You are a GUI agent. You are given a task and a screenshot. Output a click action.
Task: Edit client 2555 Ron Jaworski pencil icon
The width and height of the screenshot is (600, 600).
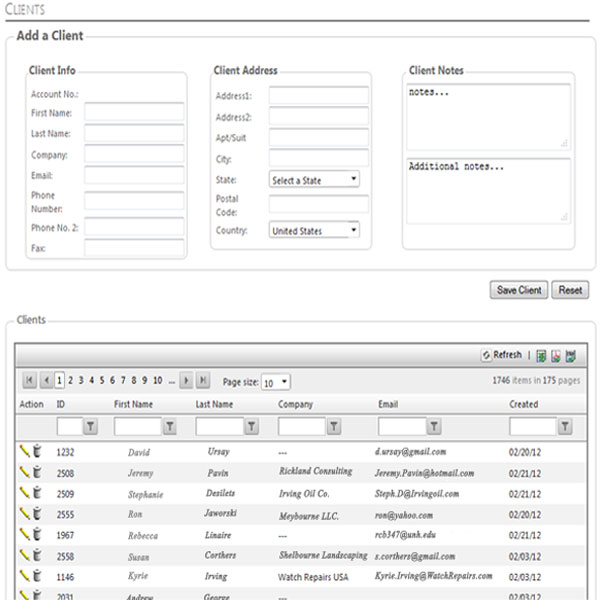(x=24, y=514)
